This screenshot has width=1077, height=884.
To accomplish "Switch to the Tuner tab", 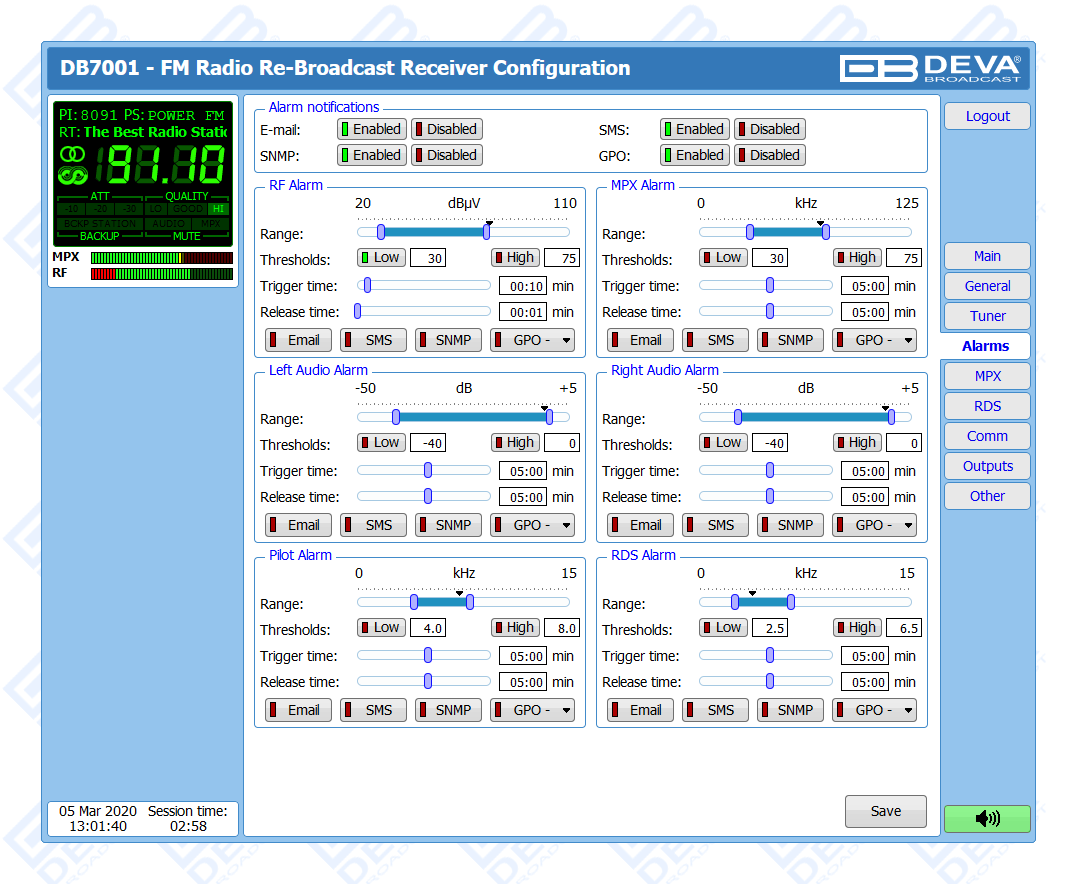I will pos(987,316).
